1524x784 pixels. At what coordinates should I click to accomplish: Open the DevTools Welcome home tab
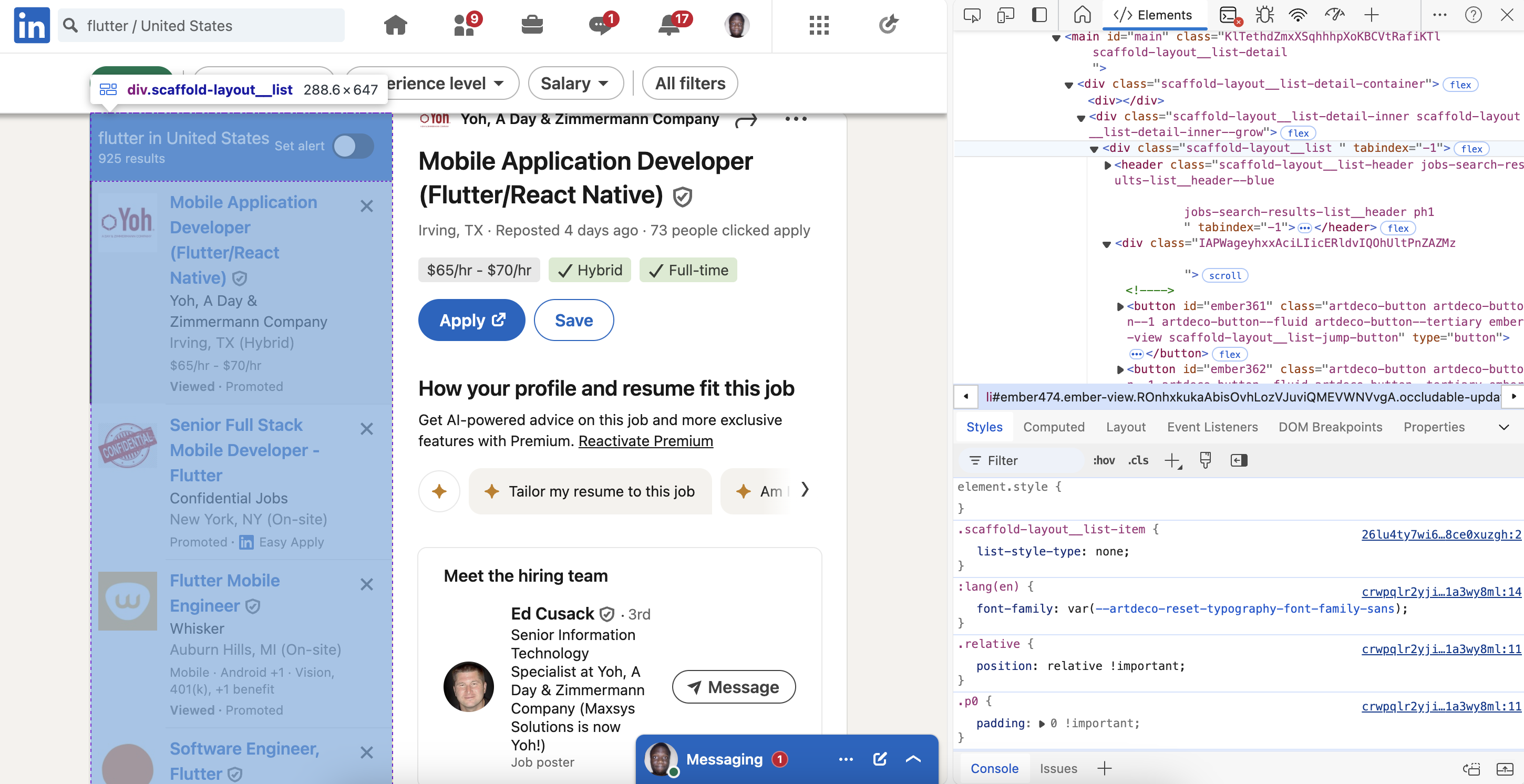1082,15
